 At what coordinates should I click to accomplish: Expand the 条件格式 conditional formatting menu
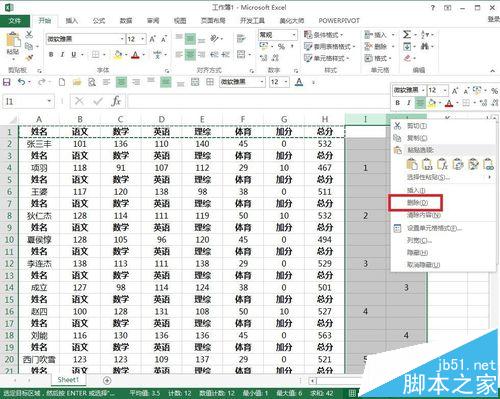(324, 35)
